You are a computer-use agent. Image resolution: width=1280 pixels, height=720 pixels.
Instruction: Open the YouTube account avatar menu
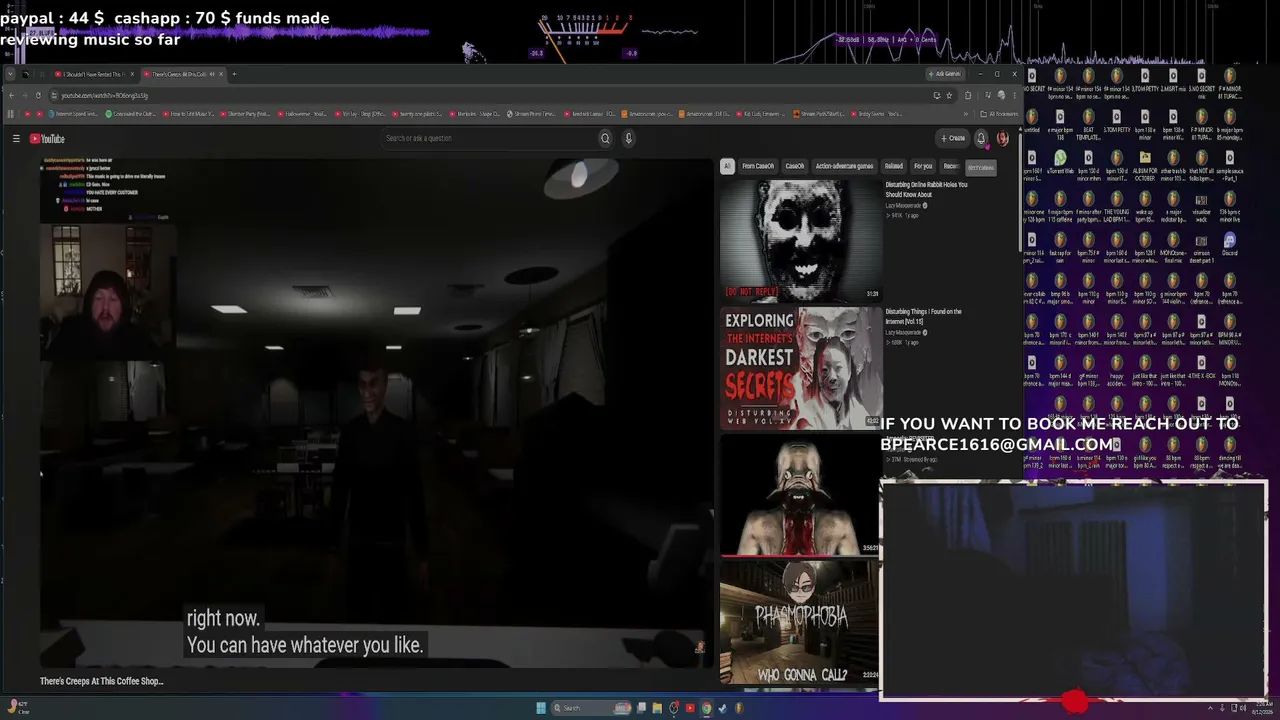coord(1003,138)
